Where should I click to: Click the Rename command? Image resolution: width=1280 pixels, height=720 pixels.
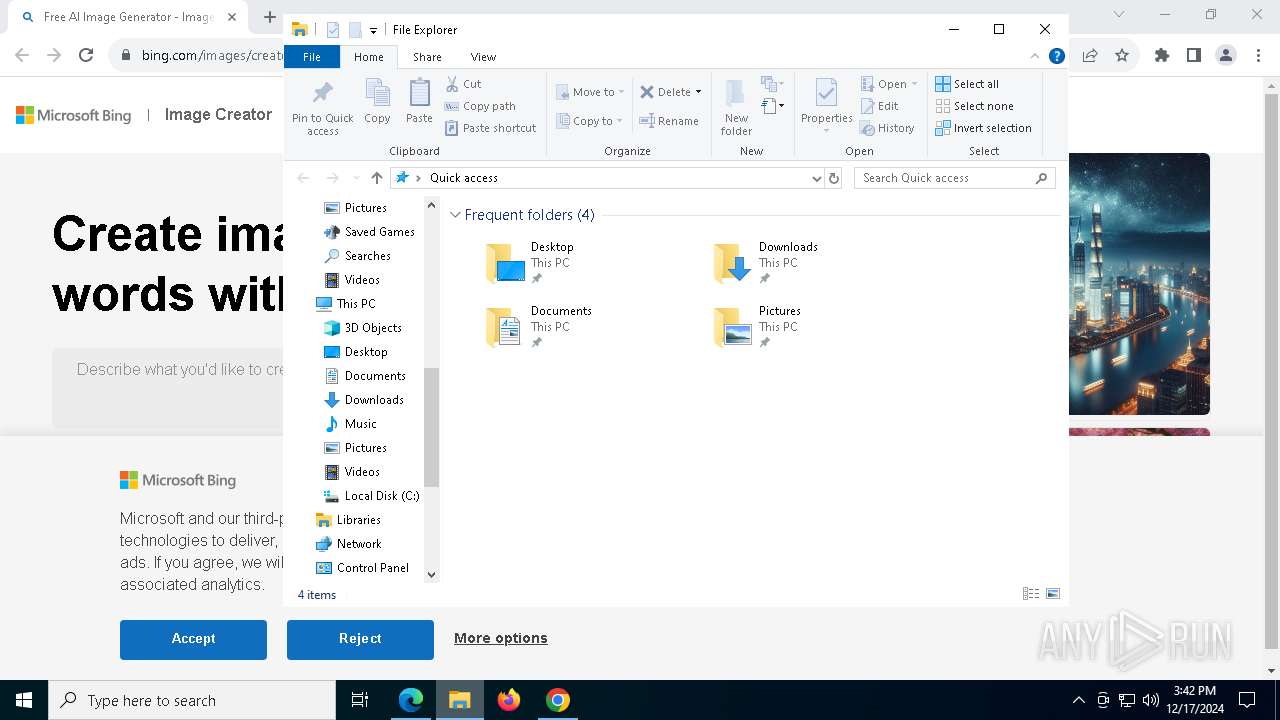click(x=669, y=121)
